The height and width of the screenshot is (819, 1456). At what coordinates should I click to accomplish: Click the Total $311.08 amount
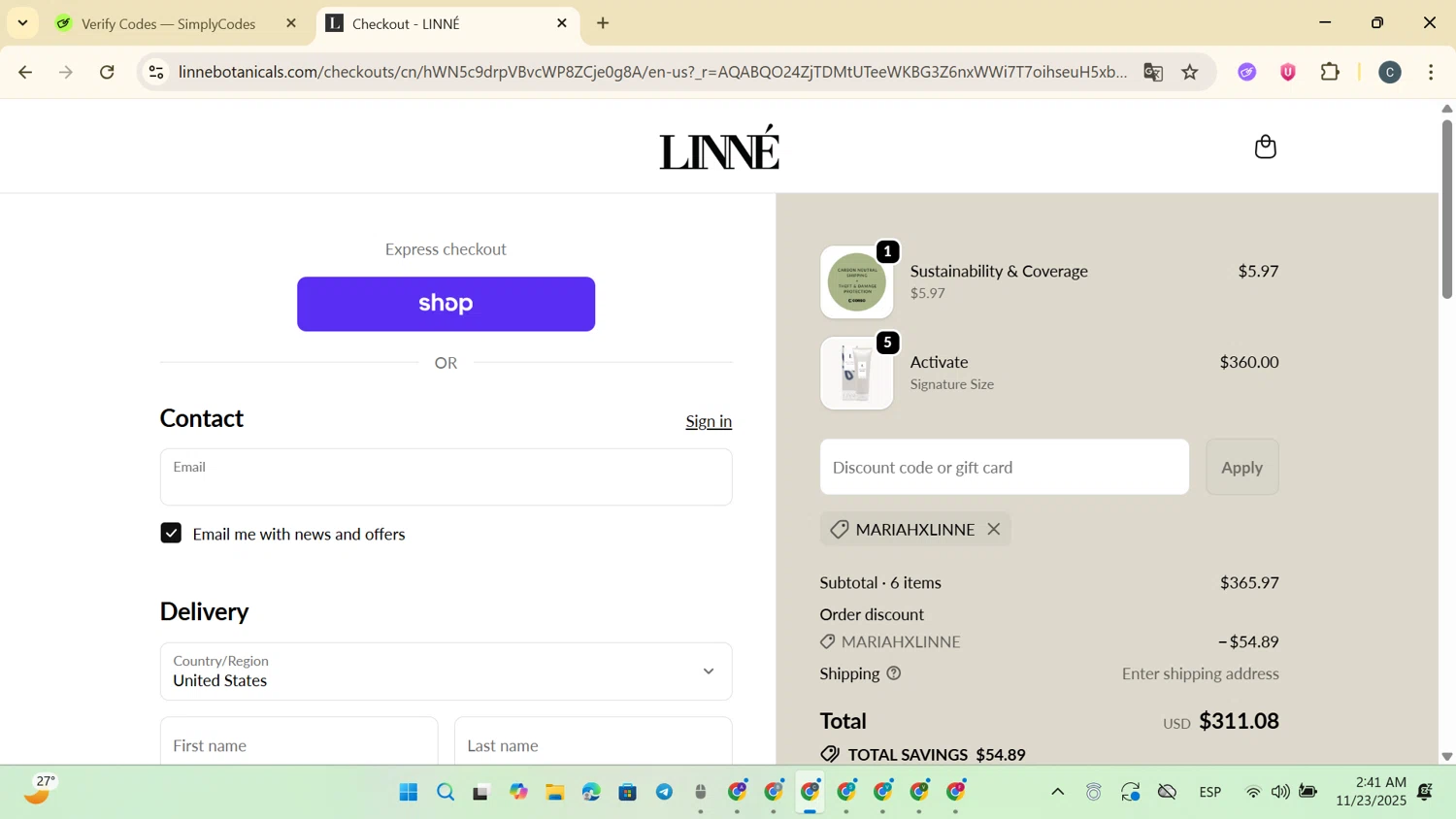point(1239,721)
